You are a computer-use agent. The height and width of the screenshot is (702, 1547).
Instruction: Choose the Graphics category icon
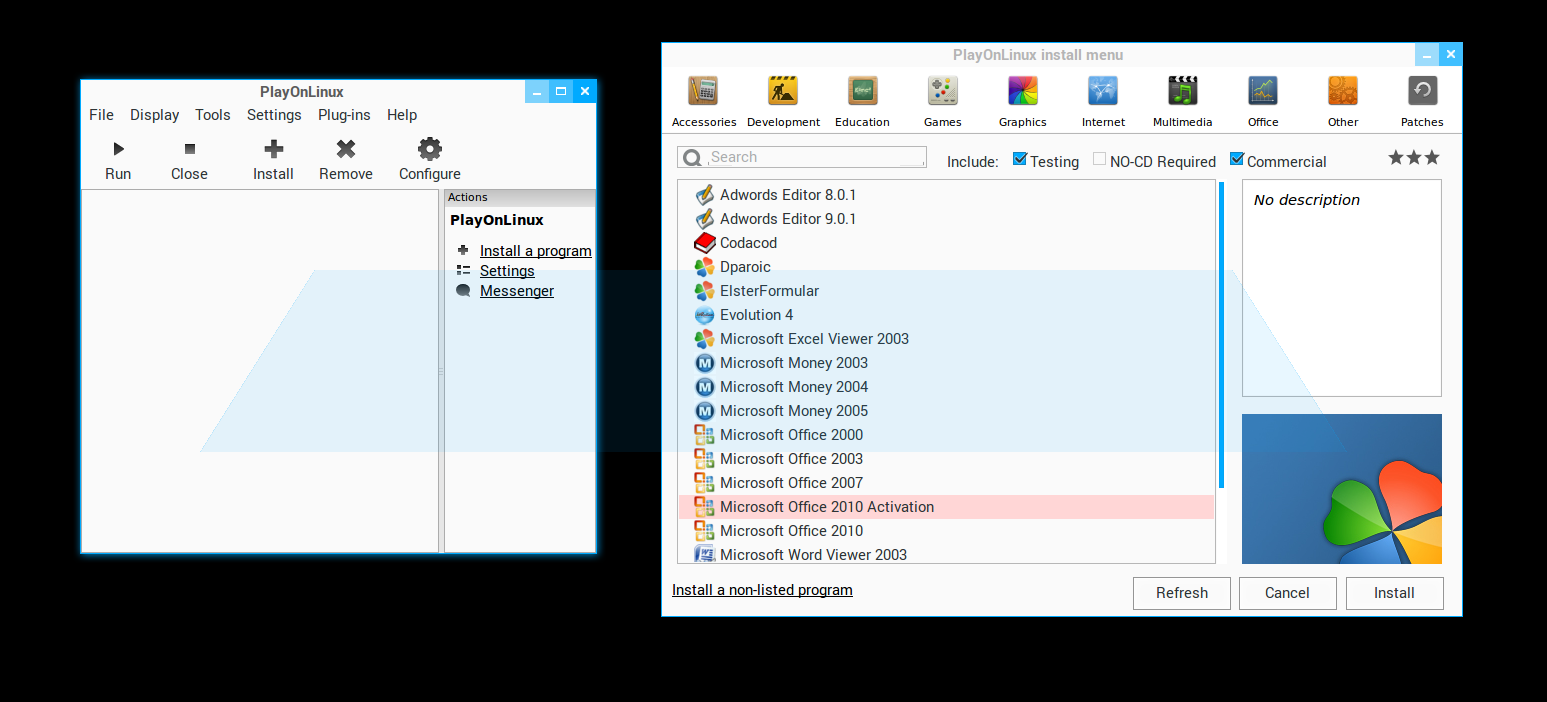pyautogui.click(x=1022, y=92)
